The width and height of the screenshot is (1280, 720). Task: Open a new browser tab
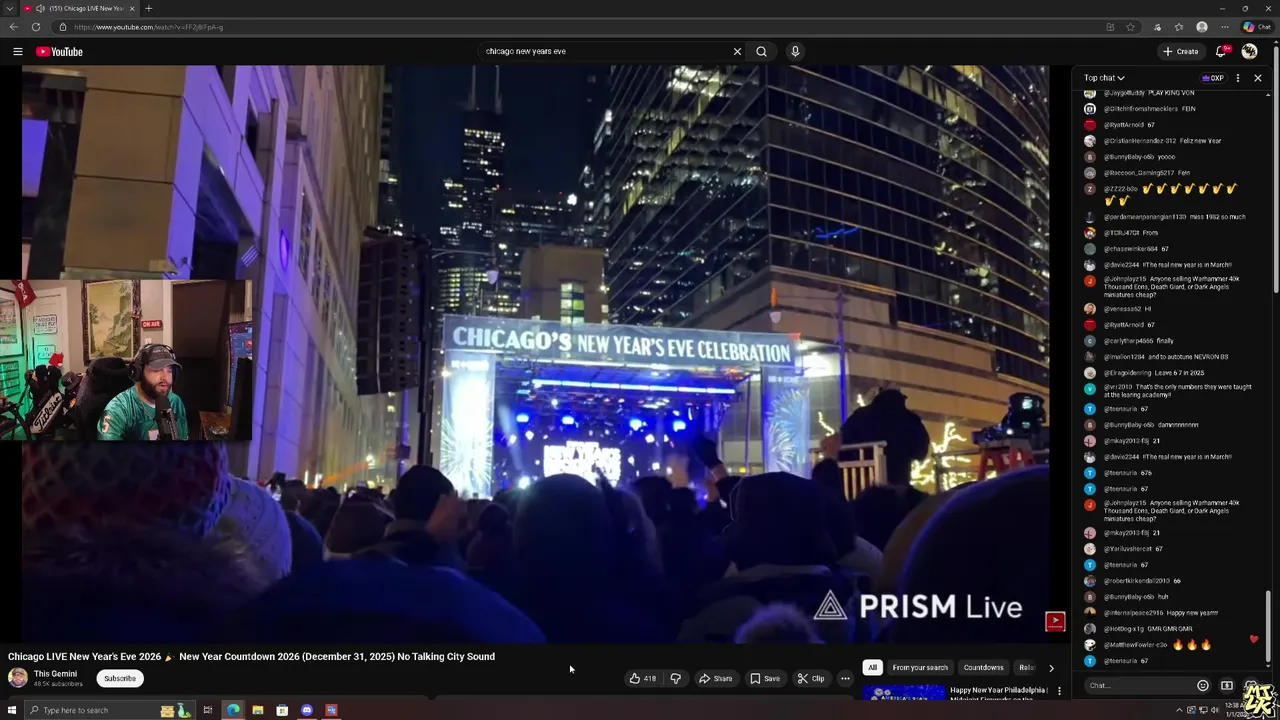pos(148,8)
